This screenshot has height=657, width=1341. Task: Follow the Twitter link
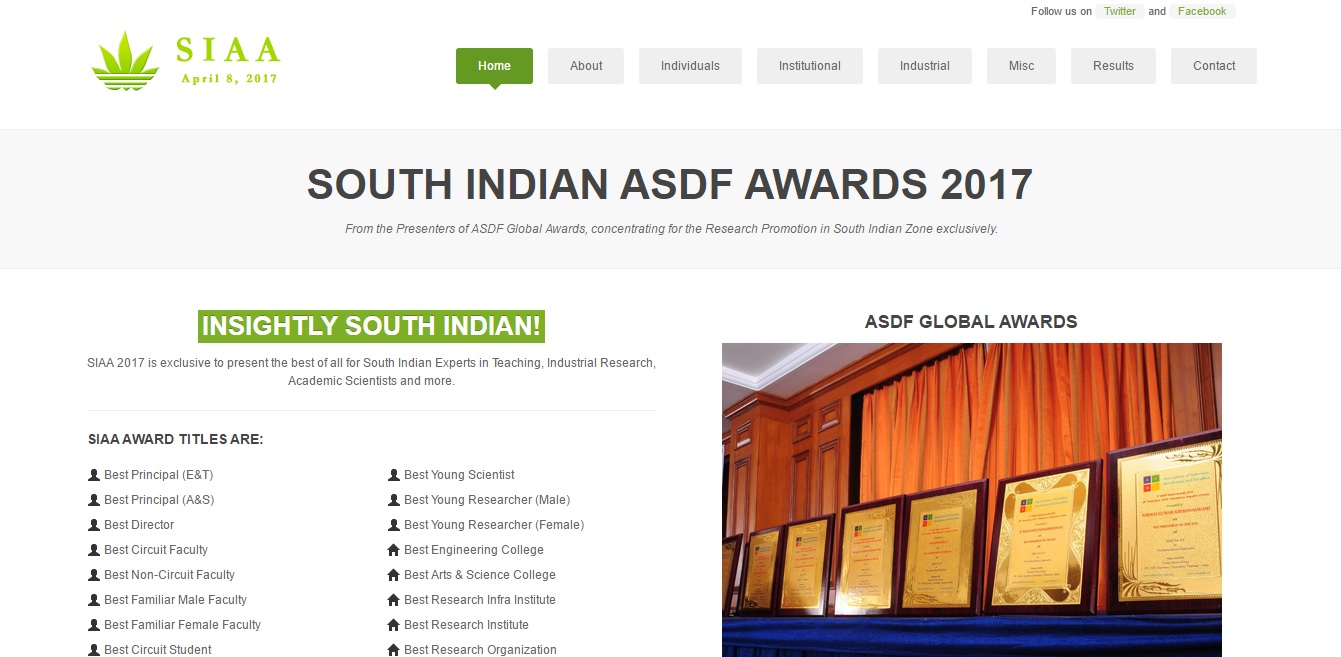pos(1119,12)
